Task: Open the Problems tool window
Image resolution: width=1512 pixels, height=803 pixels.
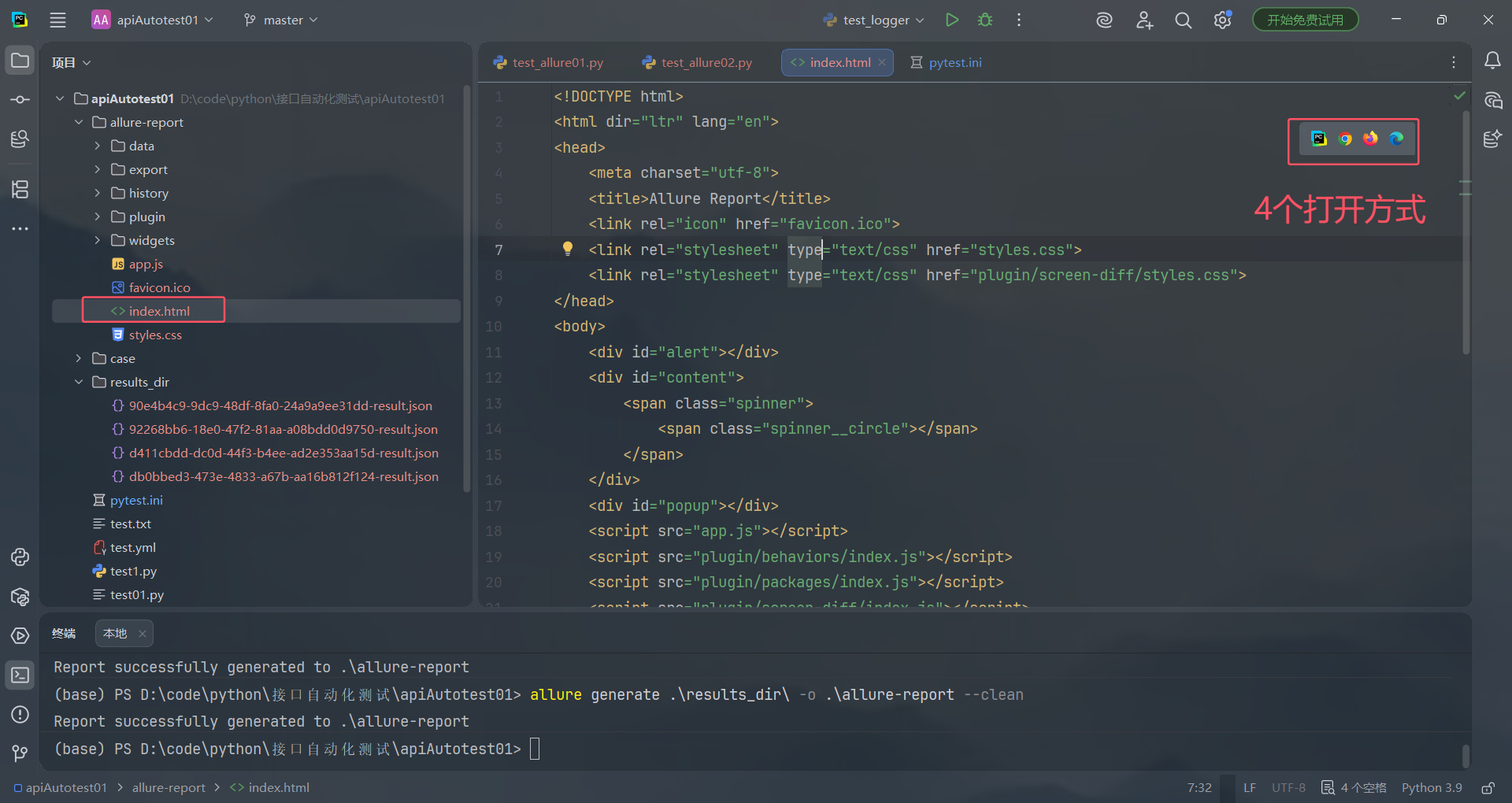Action: 20,714
